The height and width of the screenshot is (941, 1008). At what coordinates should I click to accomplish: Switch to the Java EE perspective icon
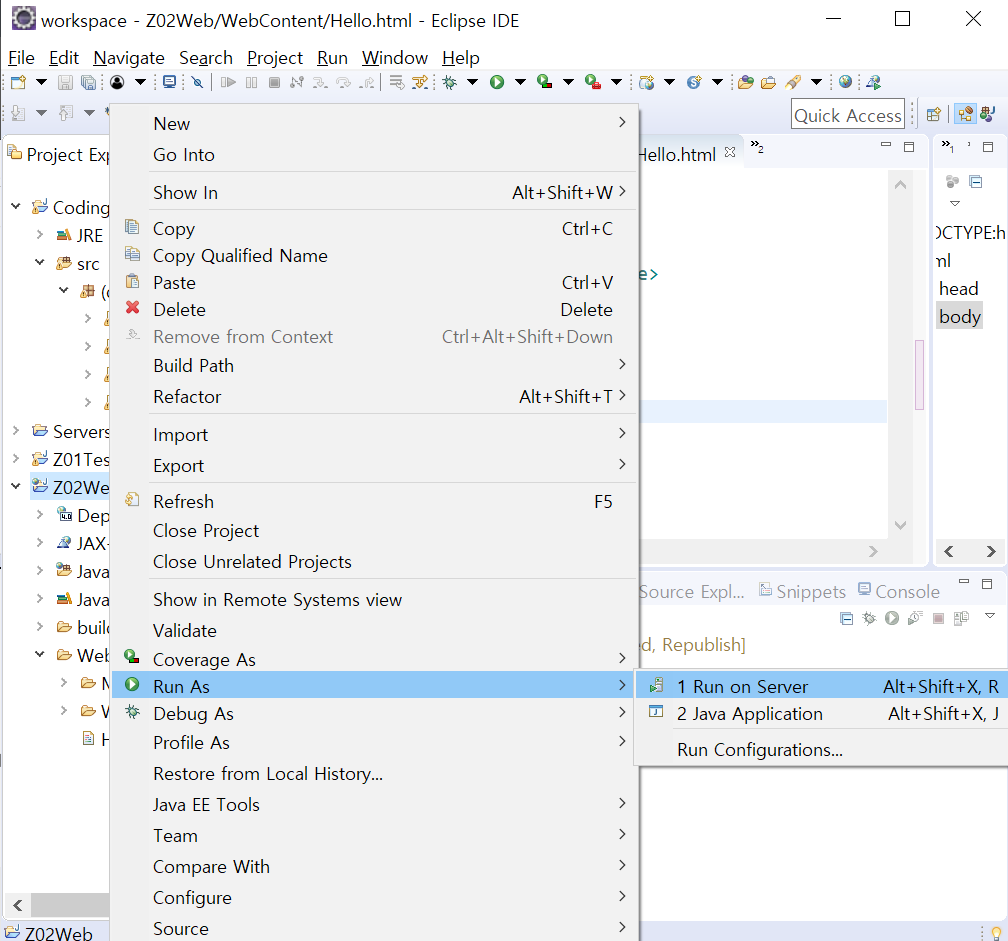965,114
